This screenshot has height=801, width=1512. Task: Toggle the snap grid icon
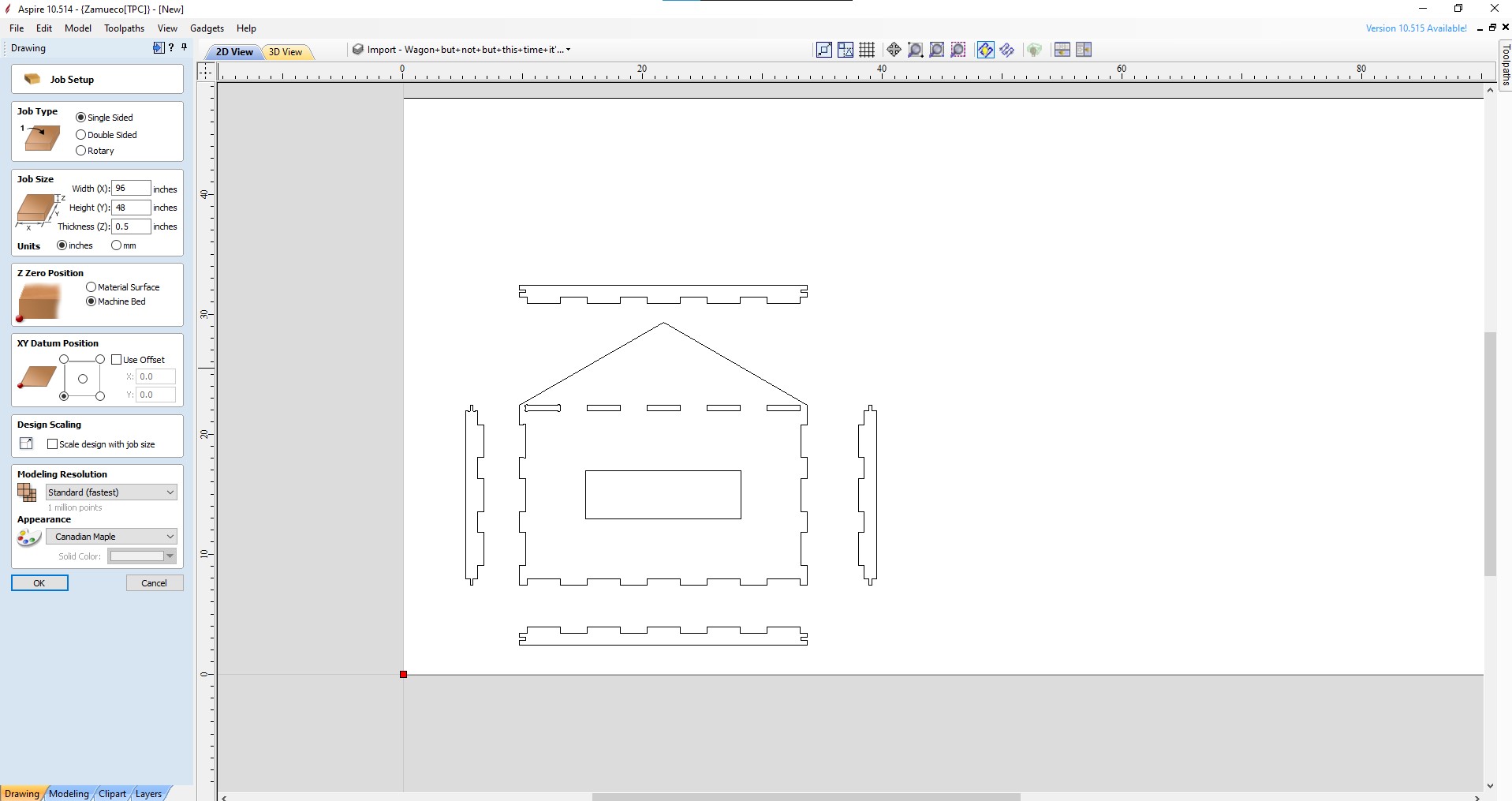pos(867,50)
